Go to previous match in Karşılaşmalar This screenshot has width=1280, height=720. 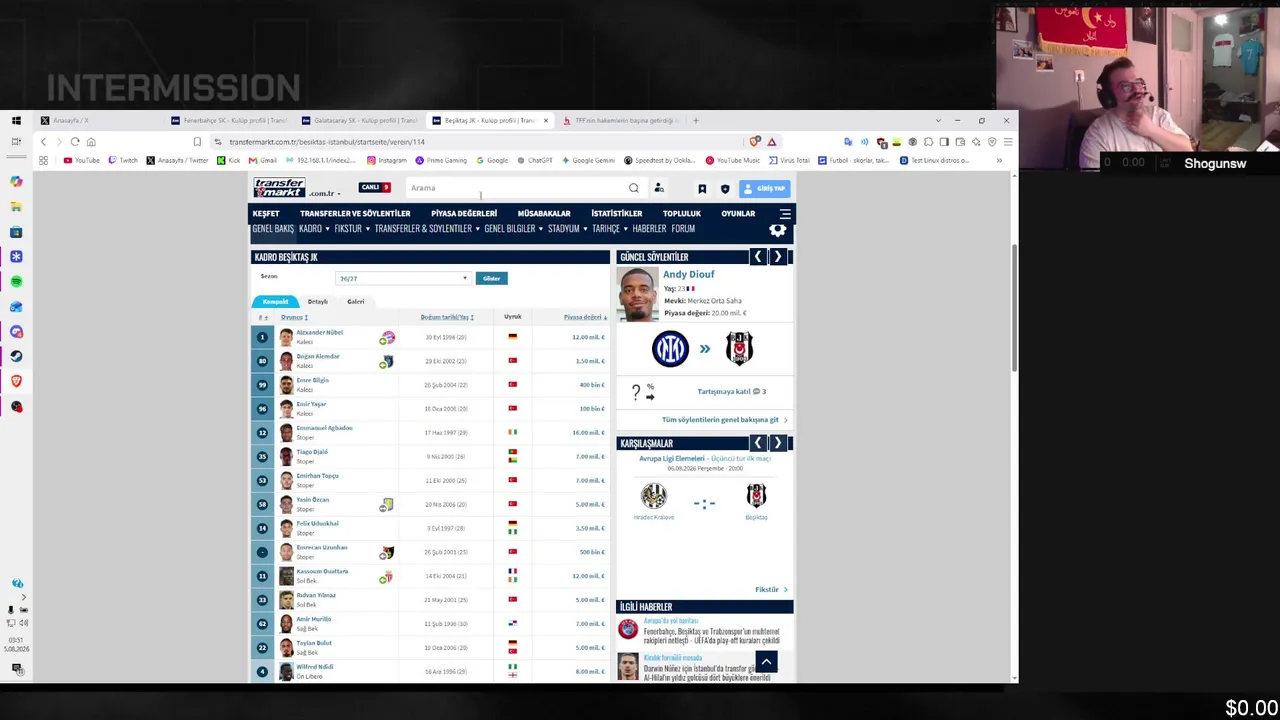(758, 443)
